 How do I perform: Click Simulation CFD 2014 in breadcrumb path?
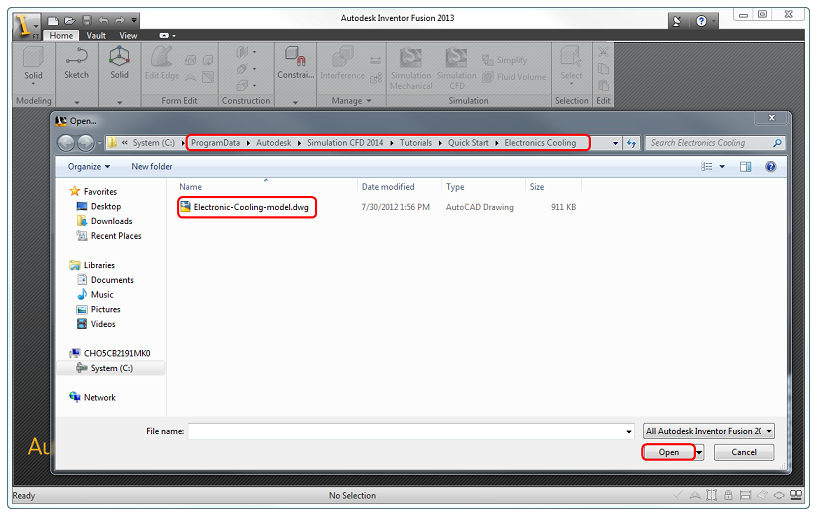pyautogui.click(x=345, y=143)
